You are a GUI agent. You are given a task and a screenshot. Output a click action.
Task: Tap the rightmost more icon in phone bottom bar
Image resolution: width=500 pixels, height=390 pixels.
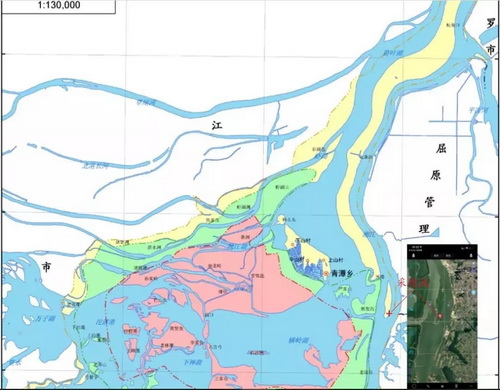pyautogui.click(x=470, y=386)
